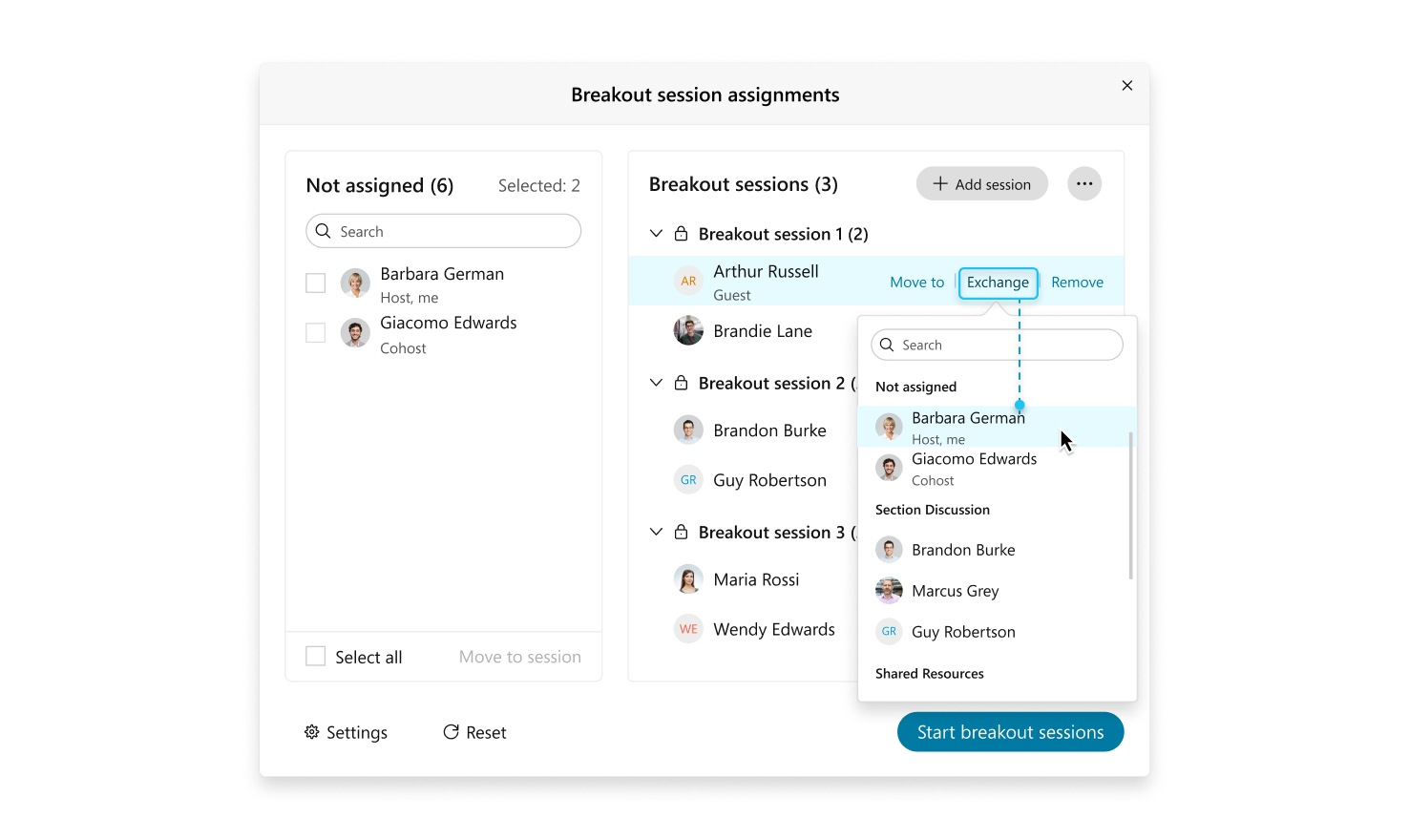Open Settings via the gear icon
The image size is (1409, 840).
click(311, 731)
